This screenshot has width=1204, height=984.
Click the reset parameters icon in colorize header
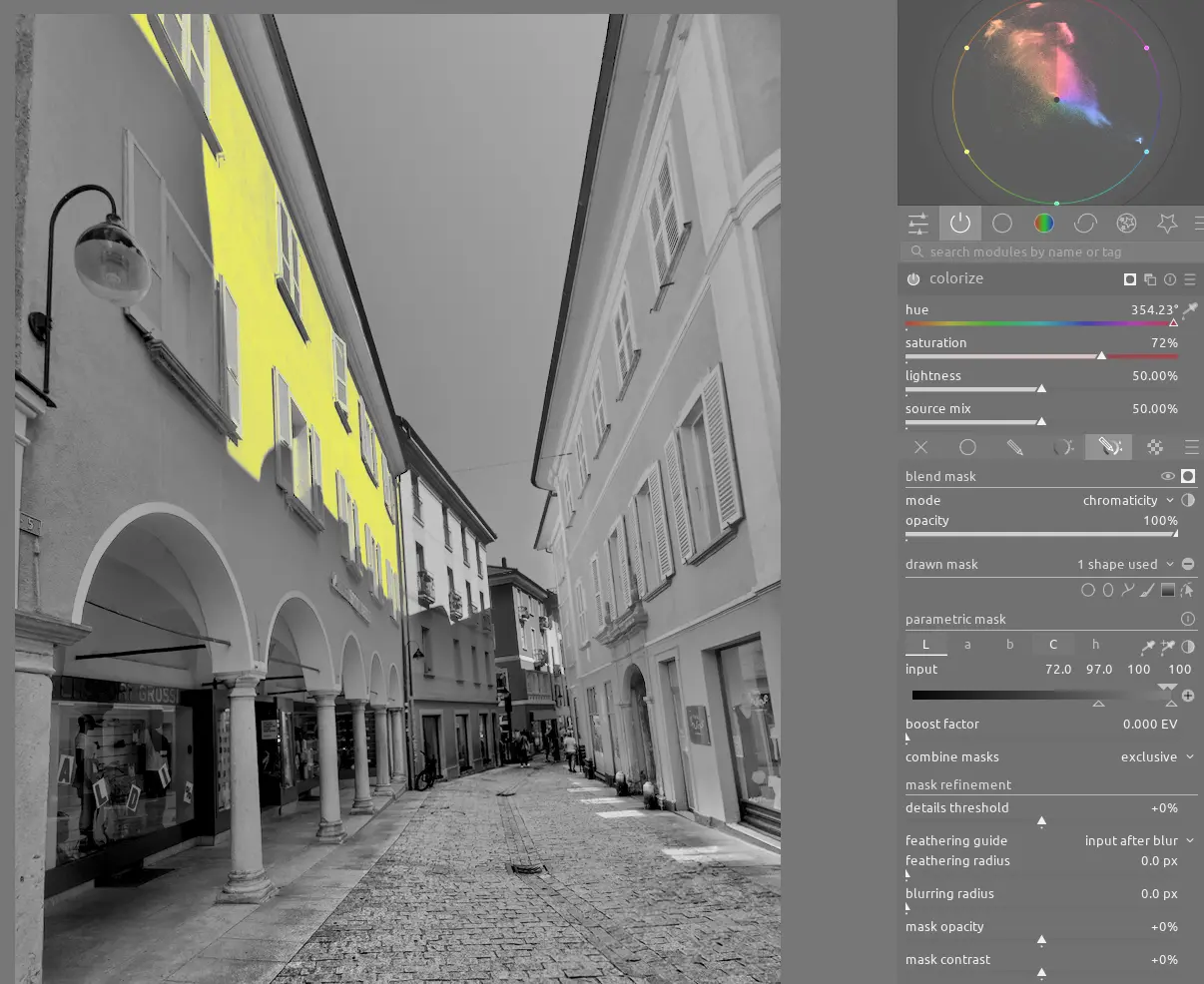pos(1170,279)
